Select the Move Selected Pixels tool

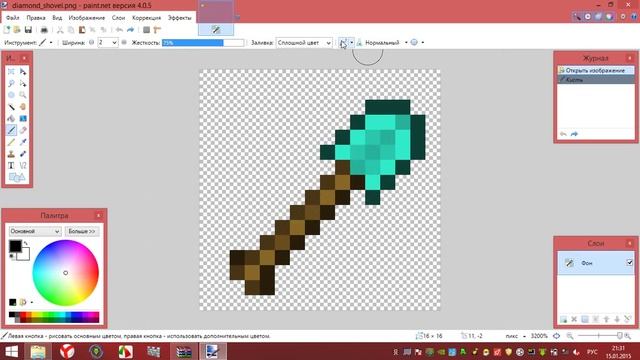23,71
